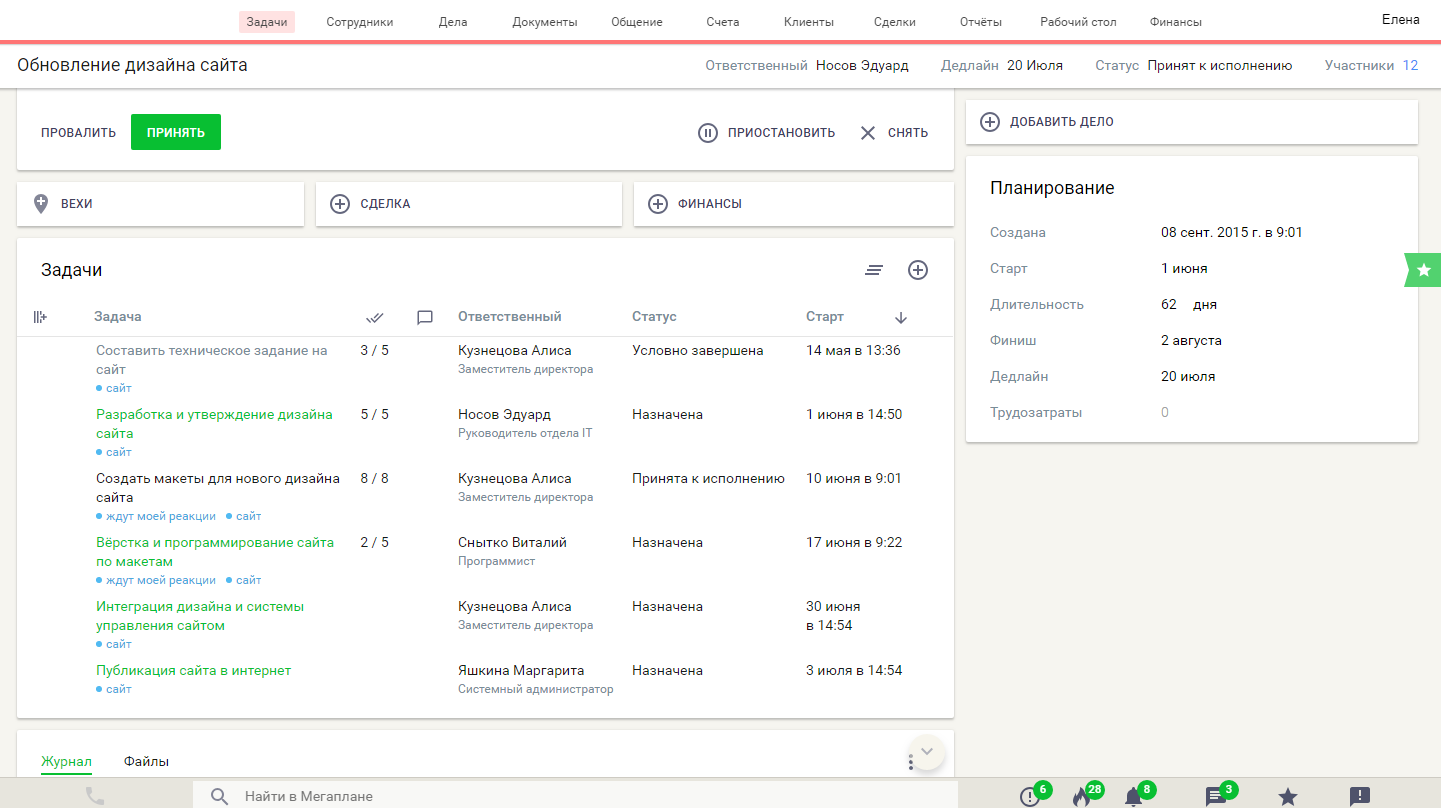Click the phone call icon in bottom bar

(x=95, y=796)
